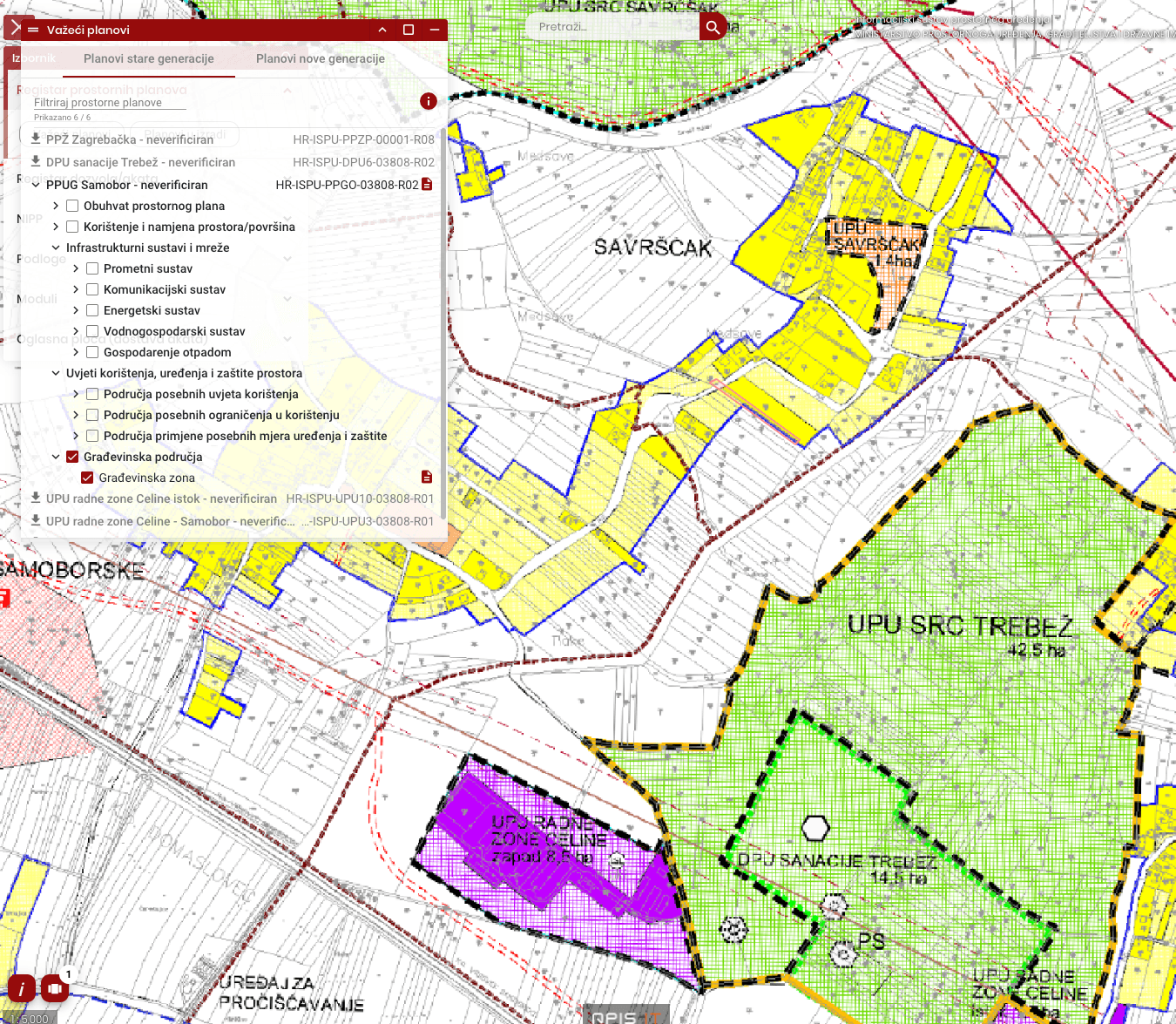Expand the Komunikacijski sustav arrow

[76, 289]
